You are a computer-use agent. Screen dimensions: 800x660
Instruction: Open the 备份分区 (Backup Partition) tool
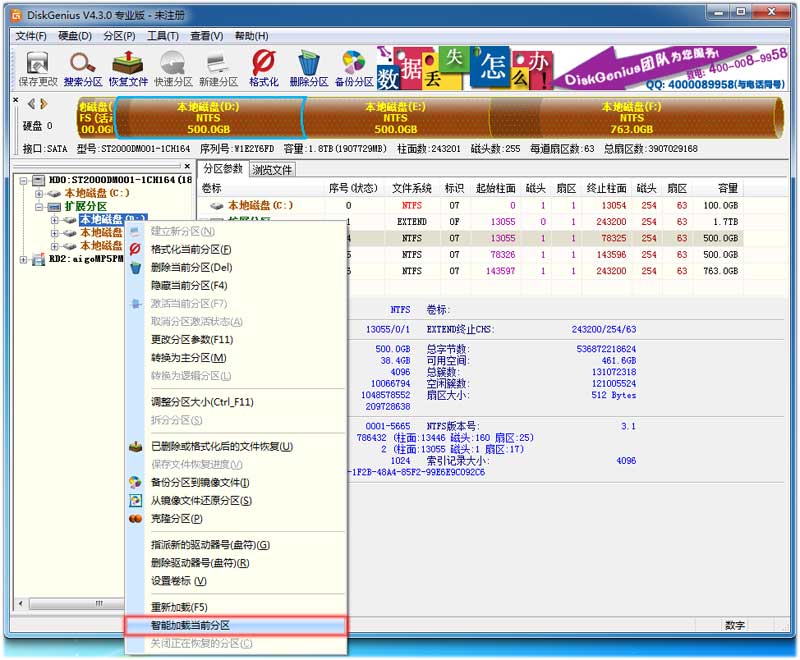coord(353,67)
